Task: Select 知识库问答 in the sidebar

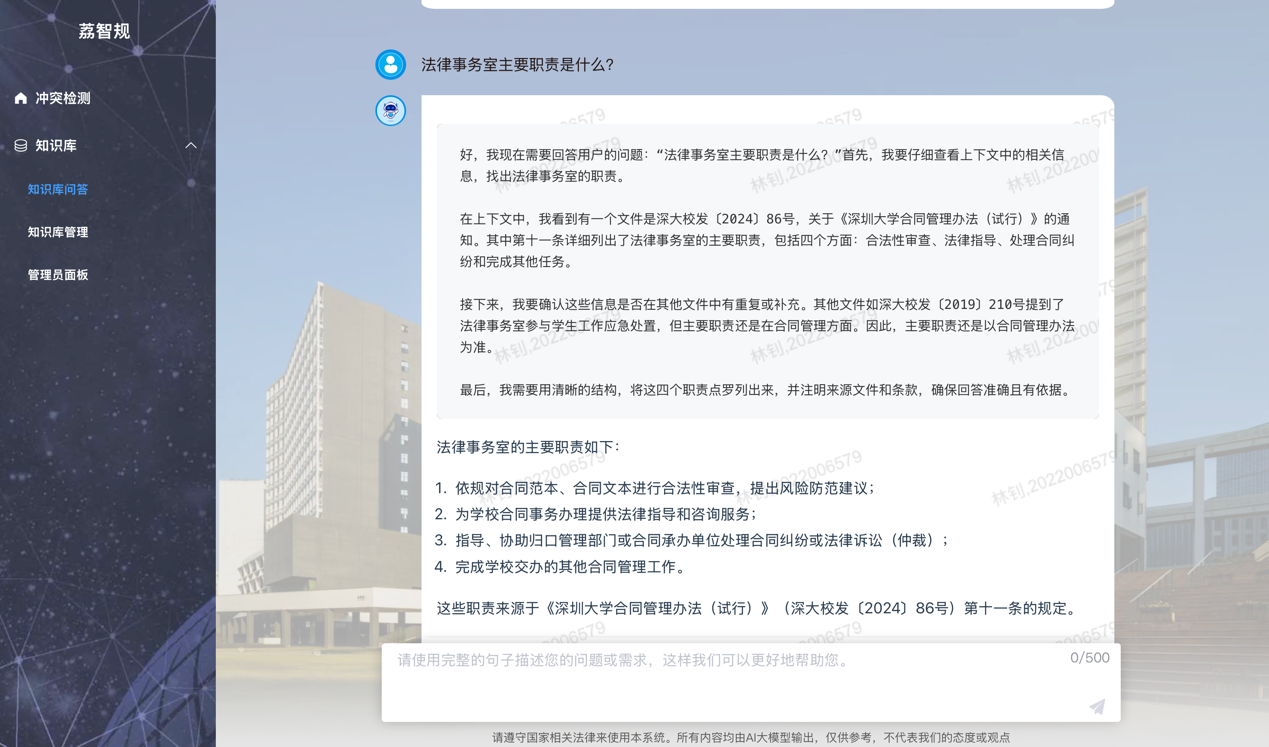Action: [58, 189]
